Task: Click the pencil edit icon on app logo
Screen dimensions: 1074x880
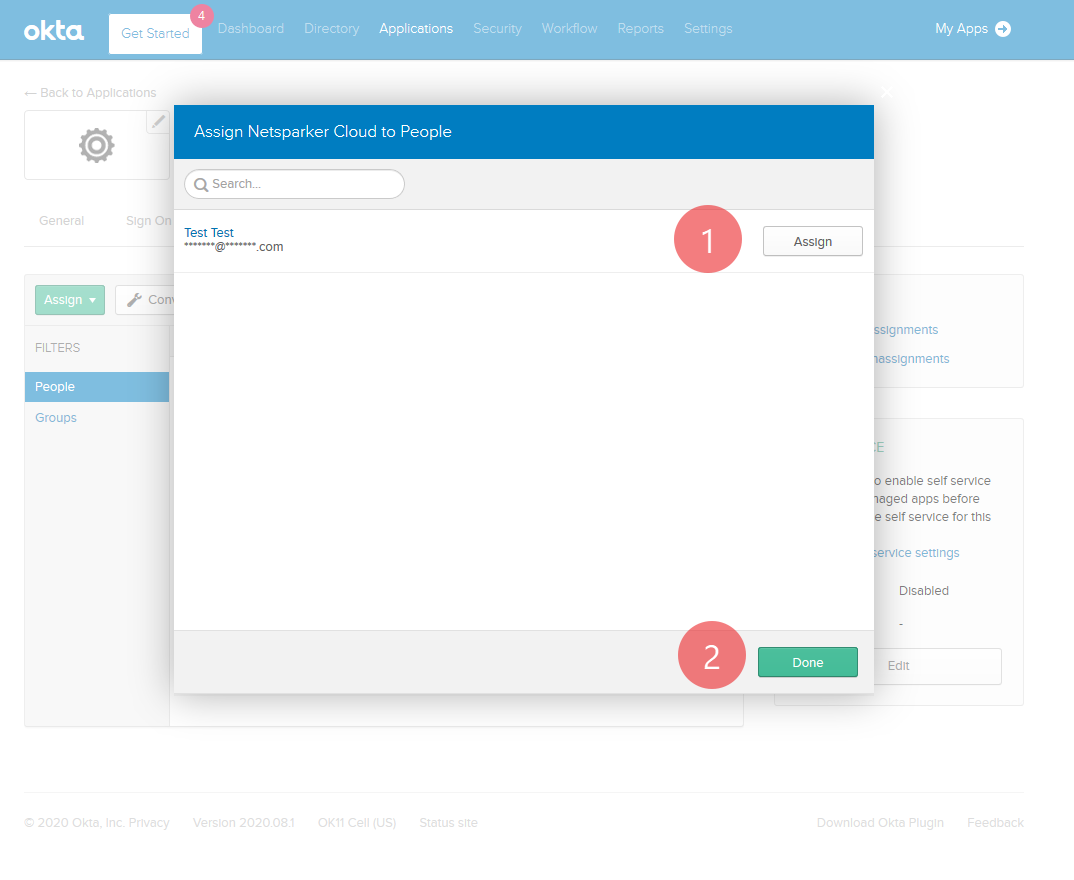Action: (x=158, y=121)
